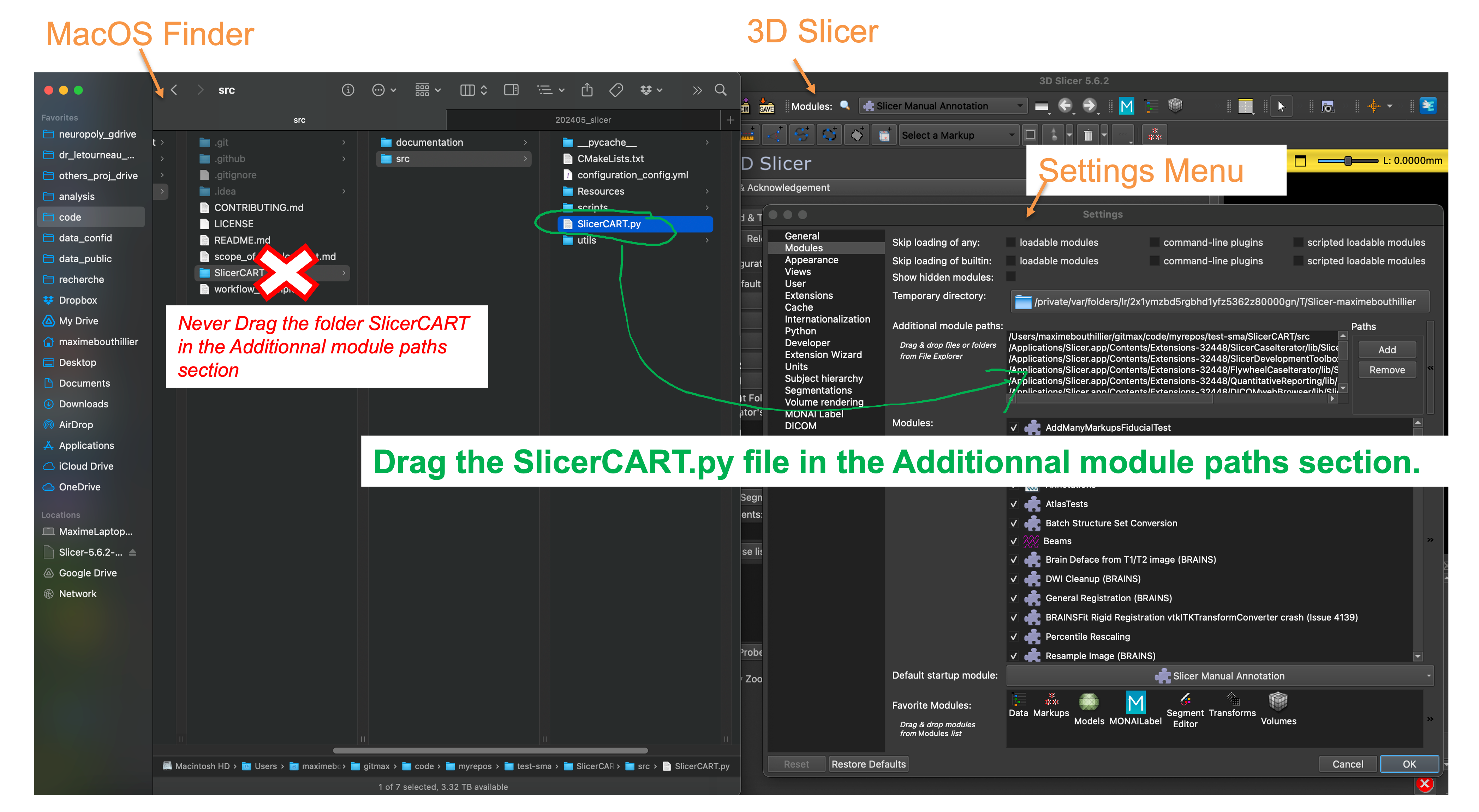
Task: Click the Slicer SAVE icon
Action: point(767,106)
